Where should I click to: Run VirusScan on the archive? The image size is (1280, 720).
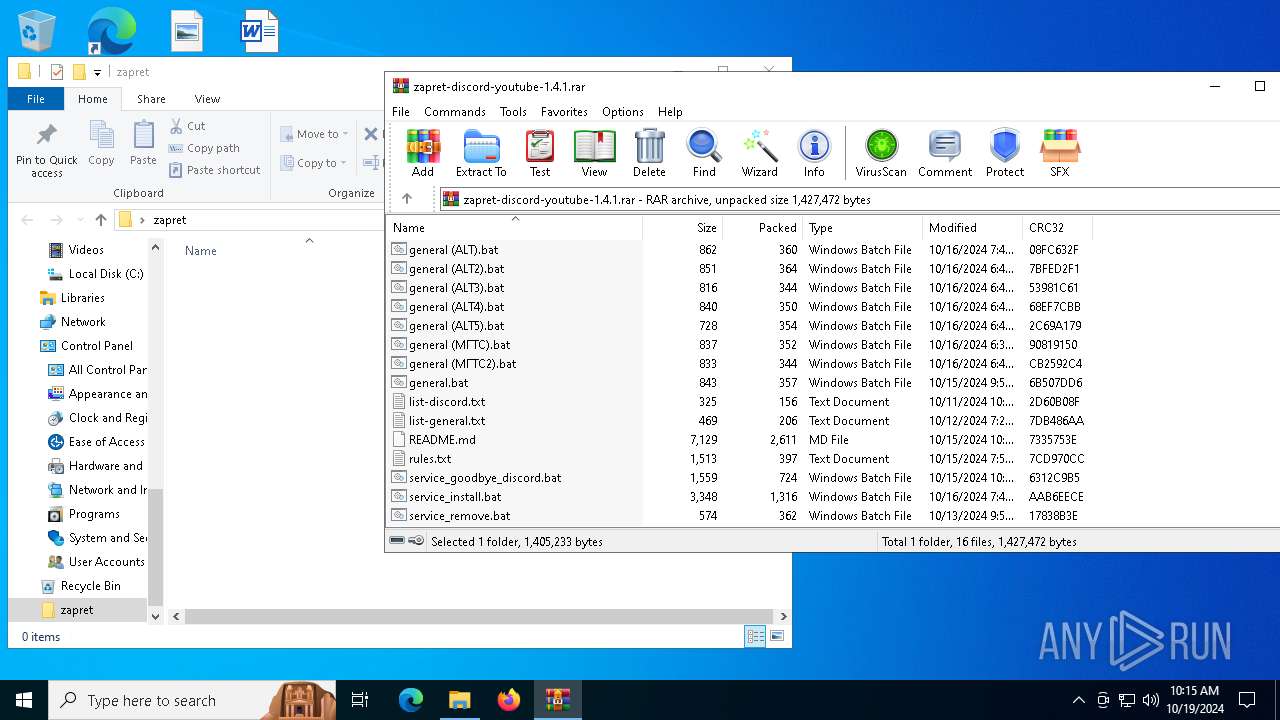pos(881,154)
